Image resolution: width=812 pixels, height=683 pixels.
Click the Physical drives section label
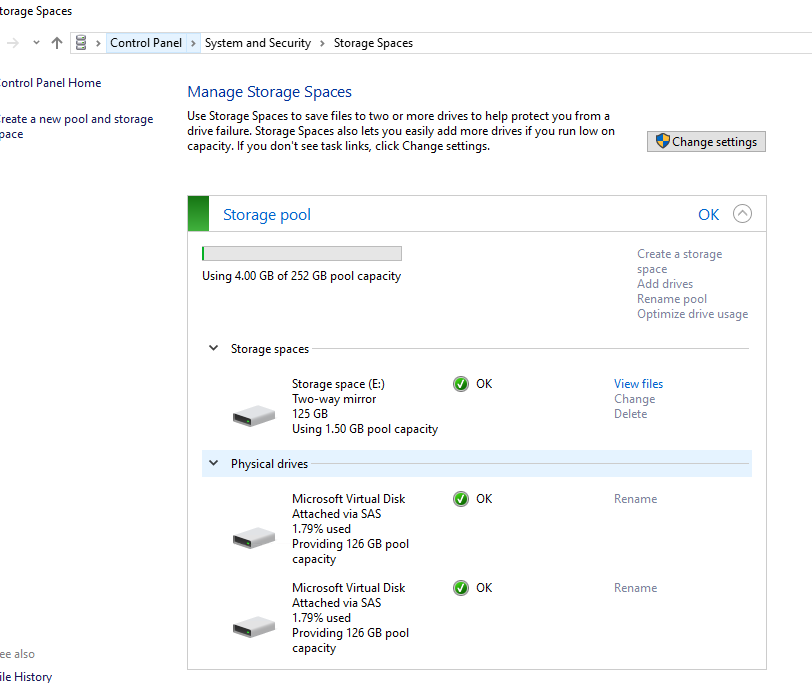(269, 464)
